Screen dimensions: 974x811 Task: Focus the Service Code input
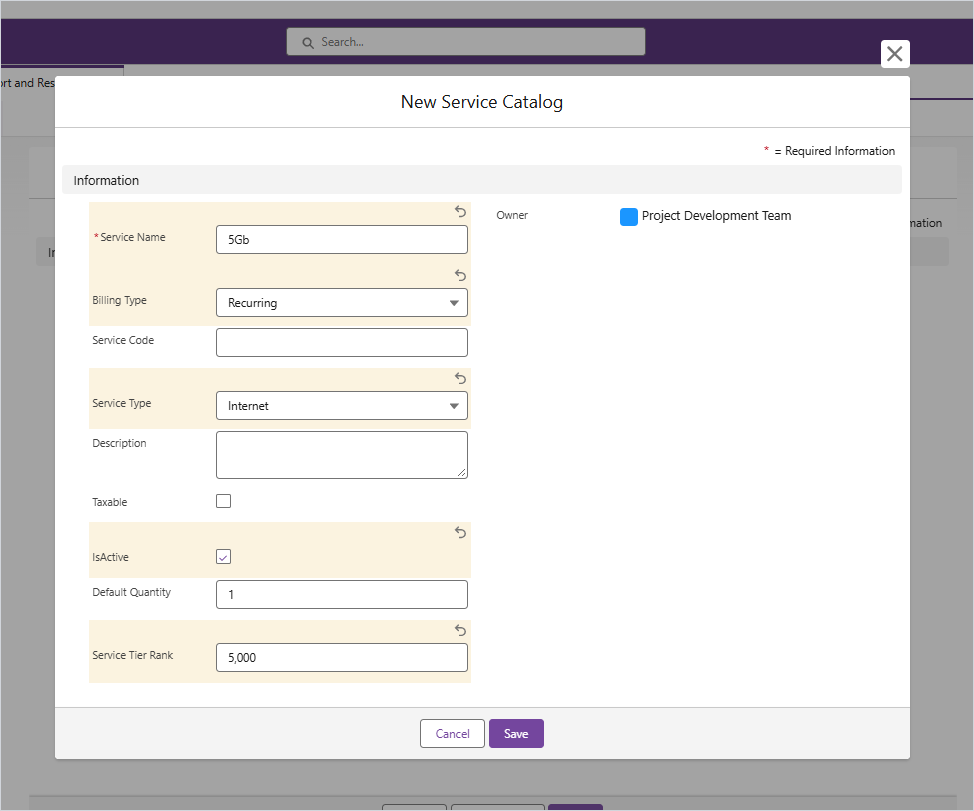coord(342,342)
